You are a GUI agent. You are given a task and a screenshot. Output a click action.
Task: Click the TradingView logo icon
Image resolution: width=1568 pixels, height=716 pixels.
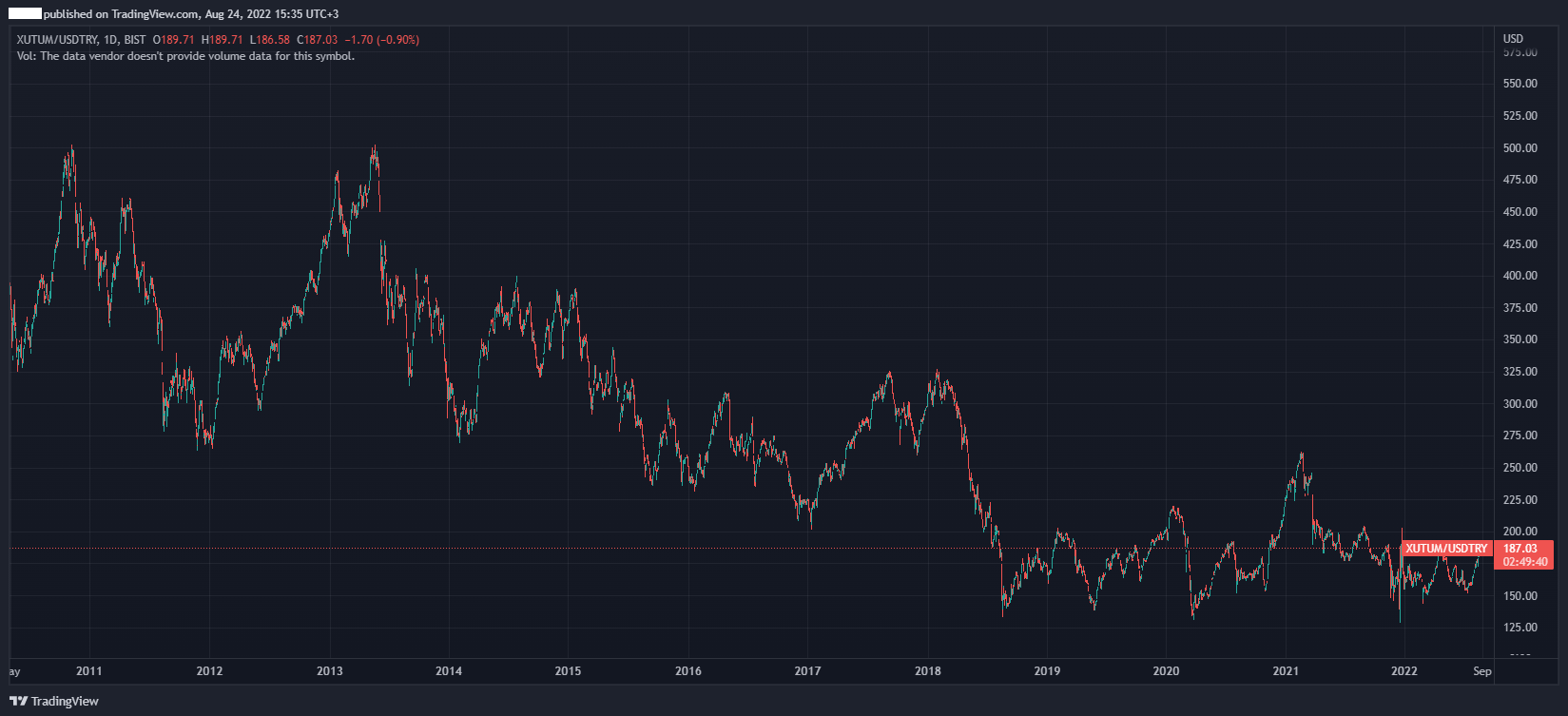(x=18, y=702)
